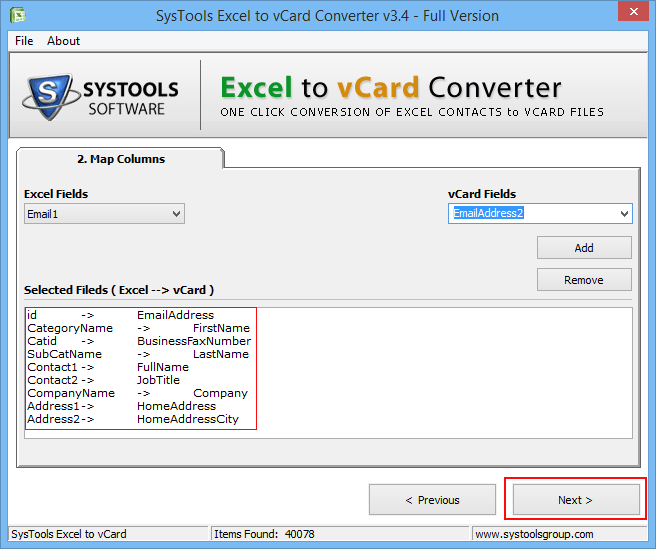The height and width of the screenshot is (549, 656).
Task: Click the SysTools Excel to vCard status text
Action: pyautogui.click(x=69, y=534)
